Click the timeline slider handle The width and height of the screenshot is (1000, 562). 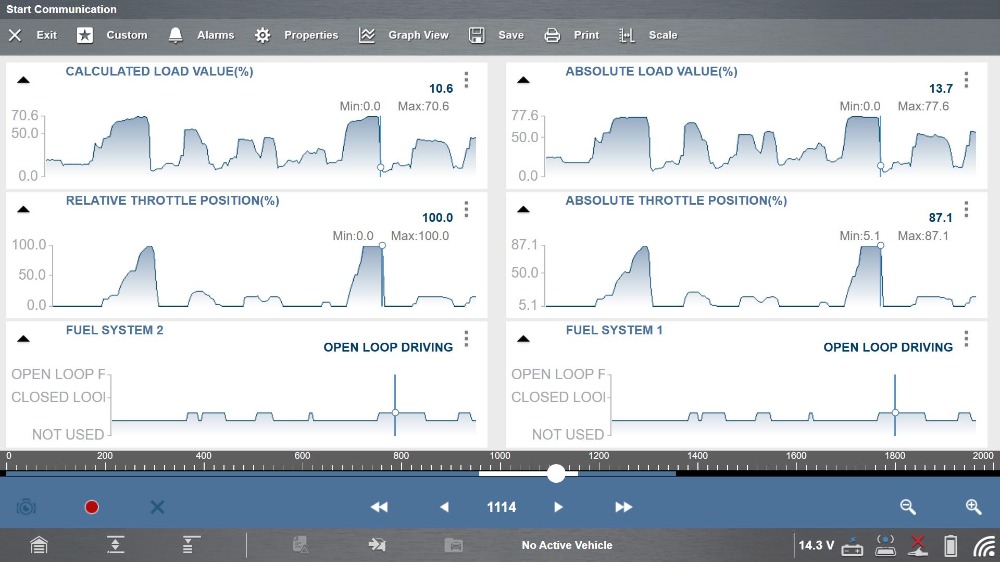(x=556, y=473)
